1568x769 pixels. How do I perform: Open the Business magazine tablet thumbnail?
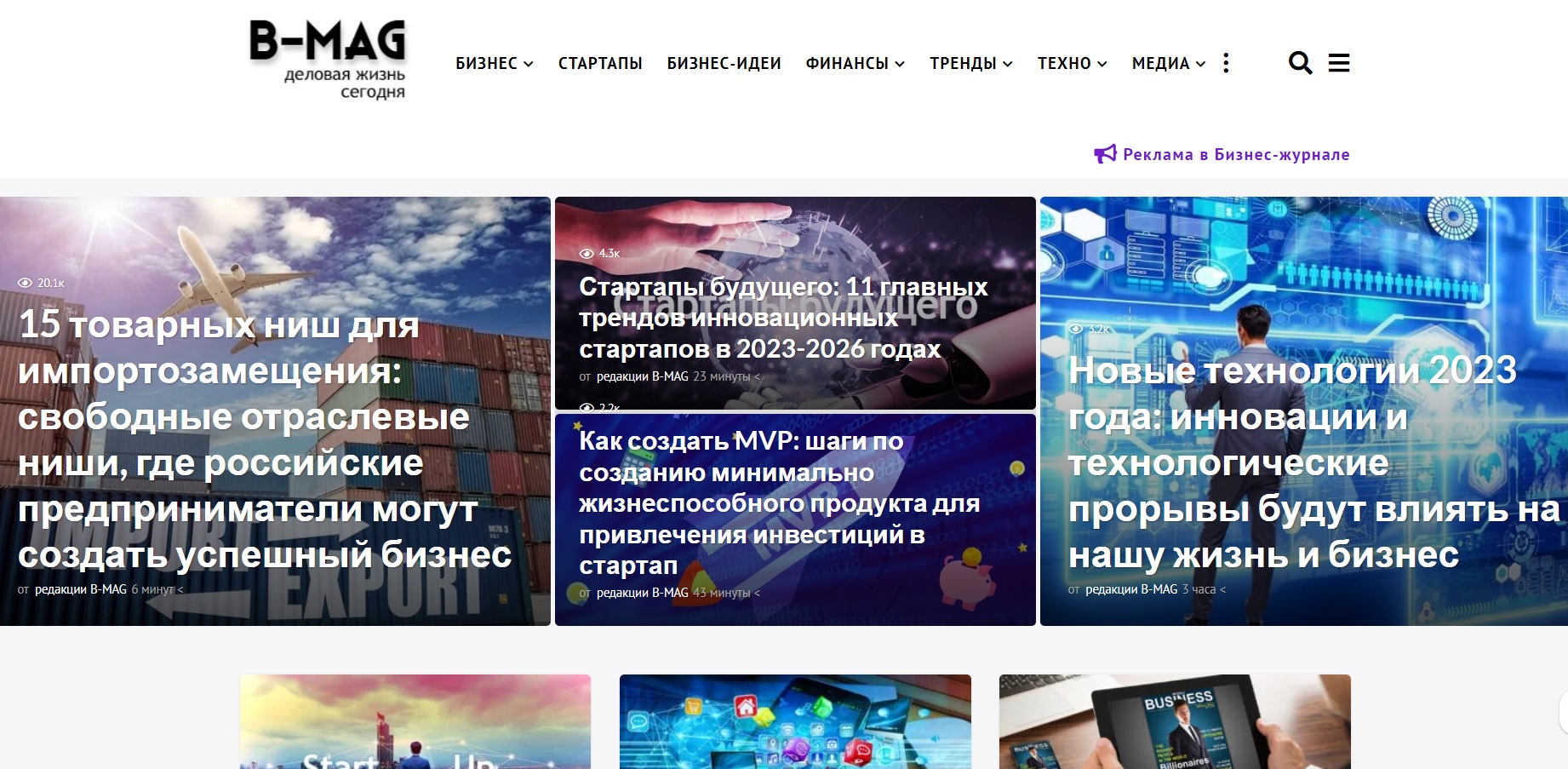(x=1175, y=722)
